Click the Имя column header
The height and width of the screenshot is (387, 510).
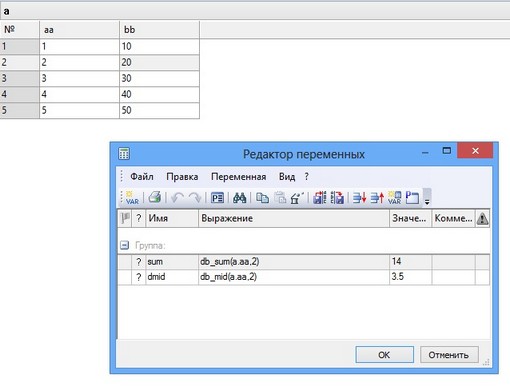click(x=172, y=218)
